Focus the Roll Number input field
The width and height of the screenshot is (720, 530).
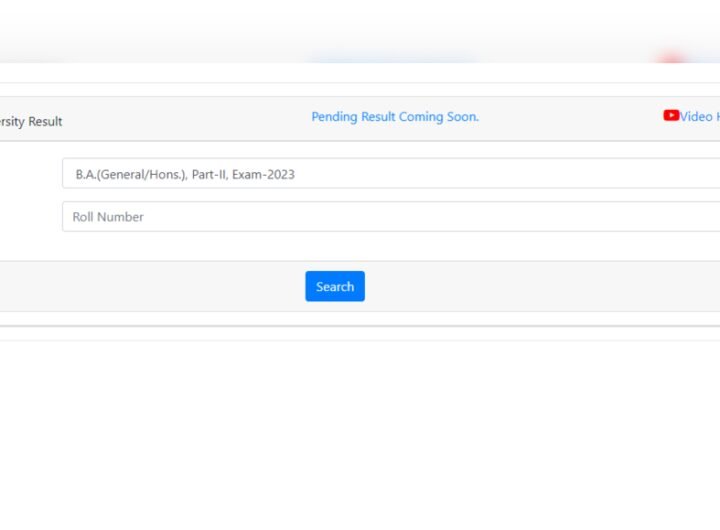[x=391, y=216]
